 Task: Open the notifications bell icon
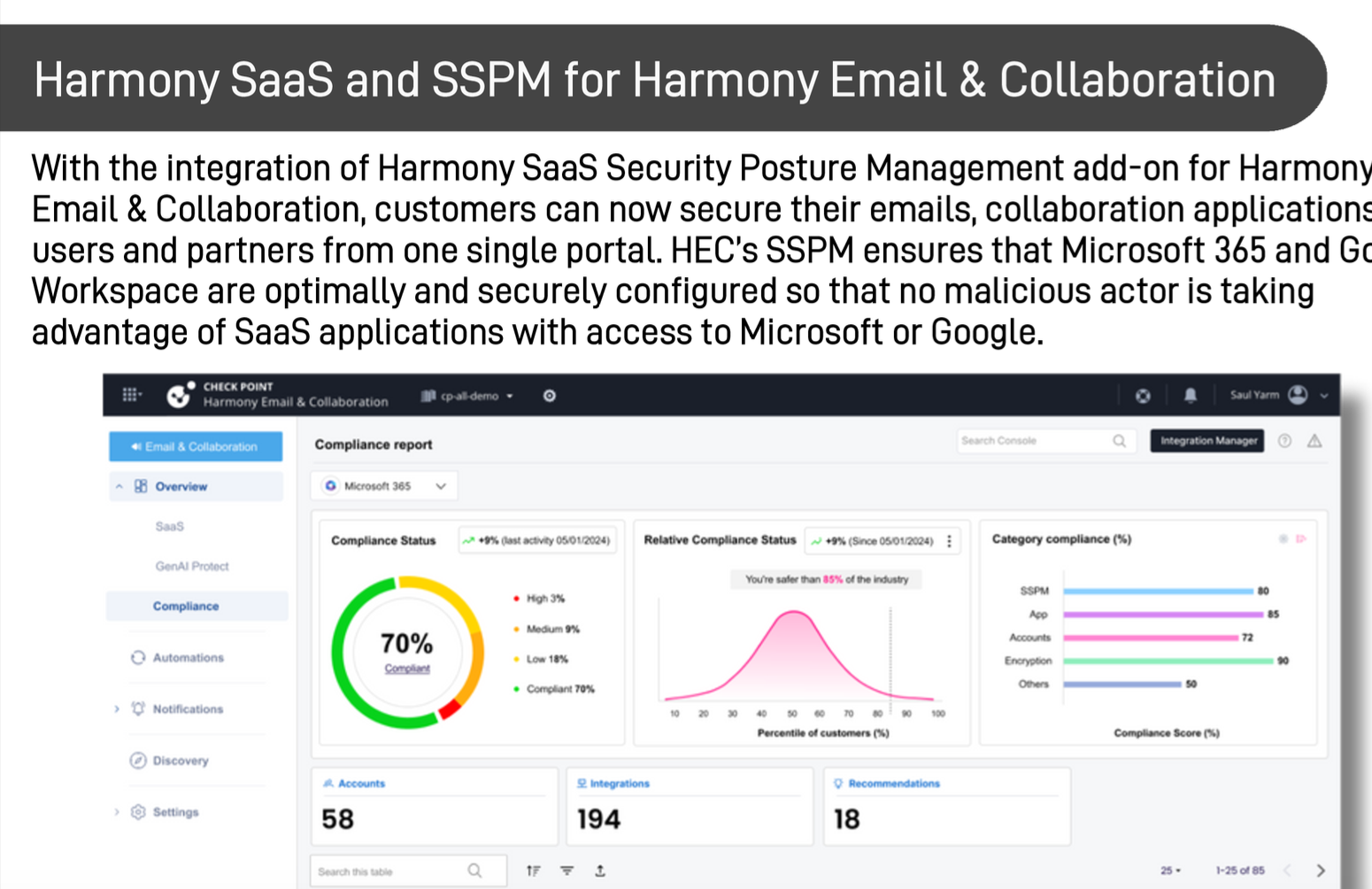click(1191, 396)
